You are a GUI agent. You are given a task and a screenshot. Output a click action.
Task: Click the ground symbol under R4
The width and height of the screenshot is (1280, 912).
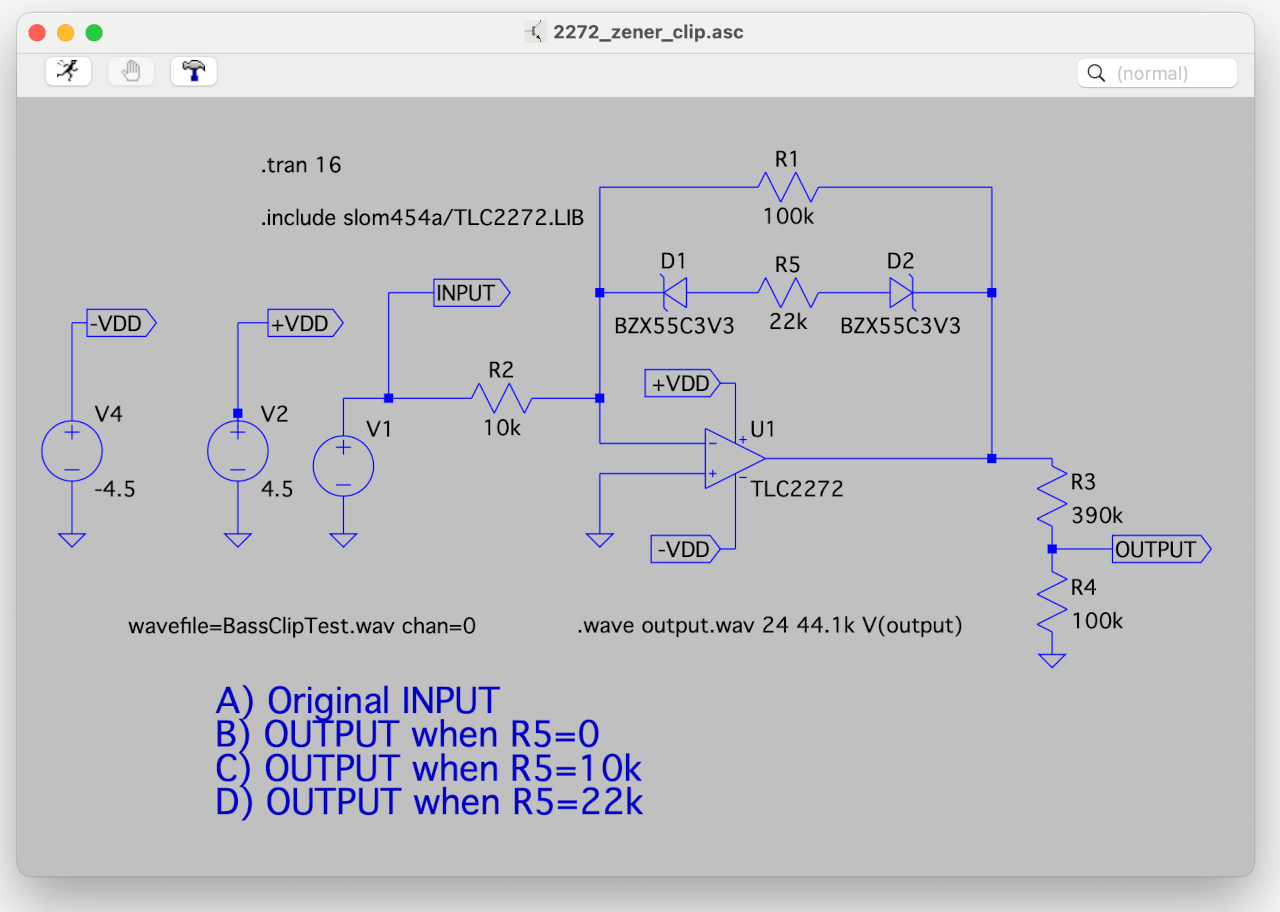1052,660
